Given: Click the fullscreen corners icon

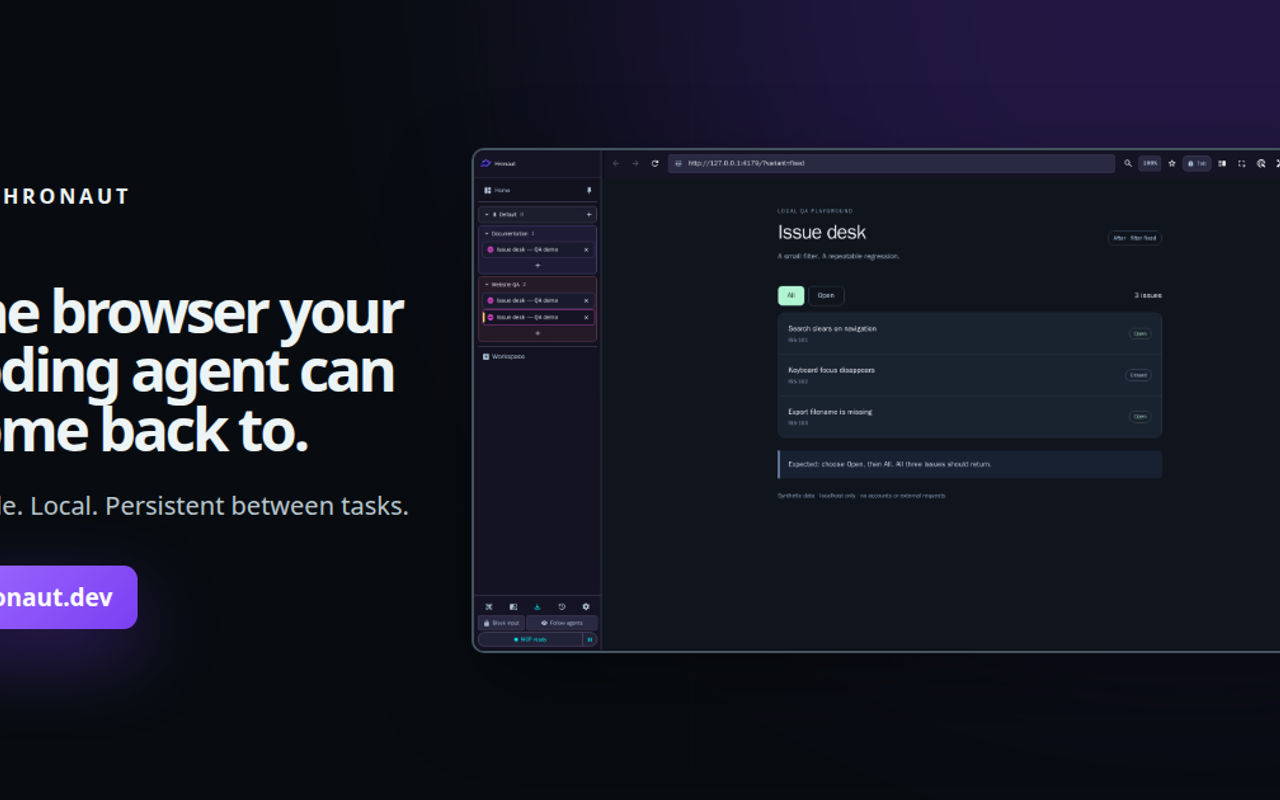Looking at the screenshot, I should point(1242,163).
